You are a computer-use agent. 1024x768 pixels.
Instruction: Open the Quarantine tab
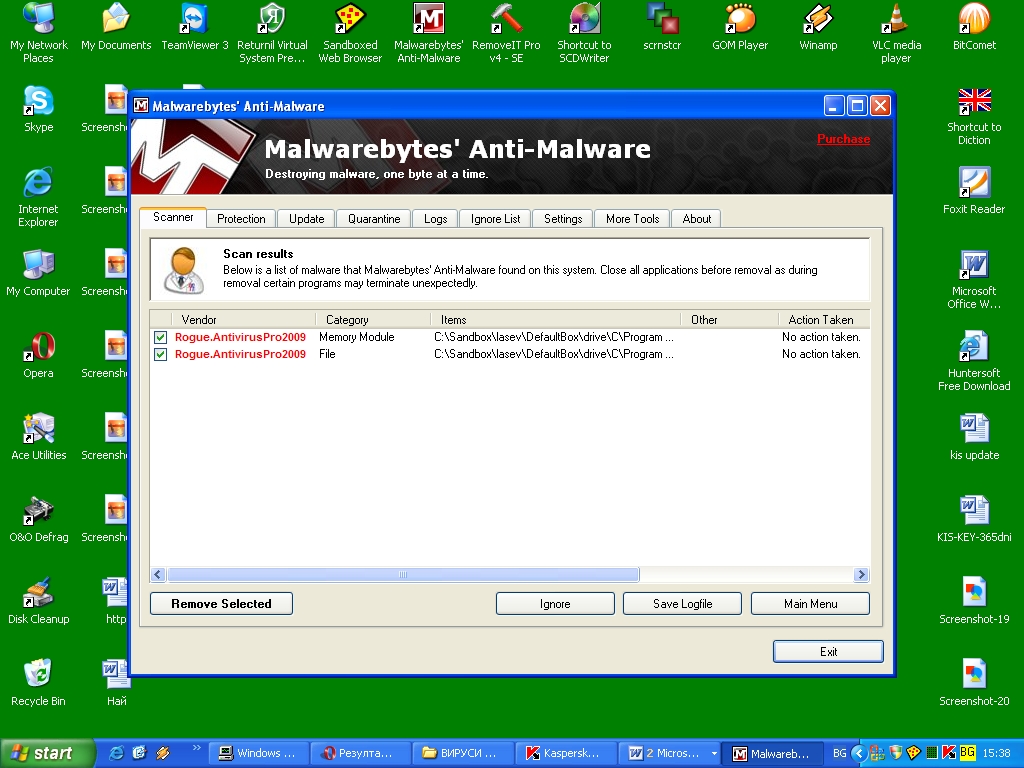[x=374, y=219]
